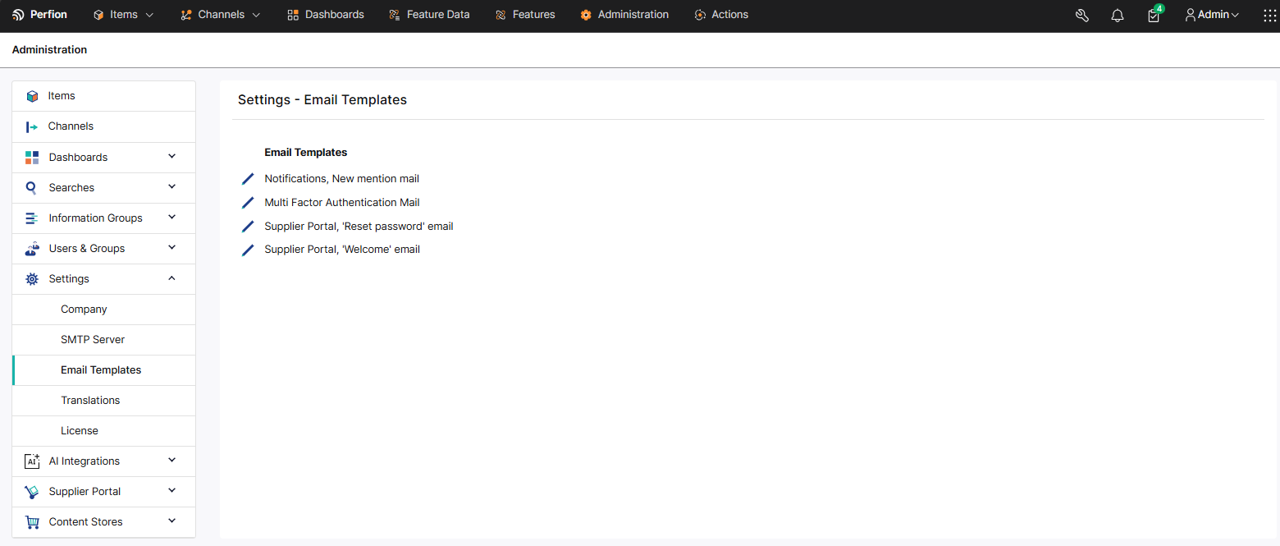This screenshot has width=1280, height=546.
Task: Expand the Dashboards section chevron
Action: (x=172, y=157)
